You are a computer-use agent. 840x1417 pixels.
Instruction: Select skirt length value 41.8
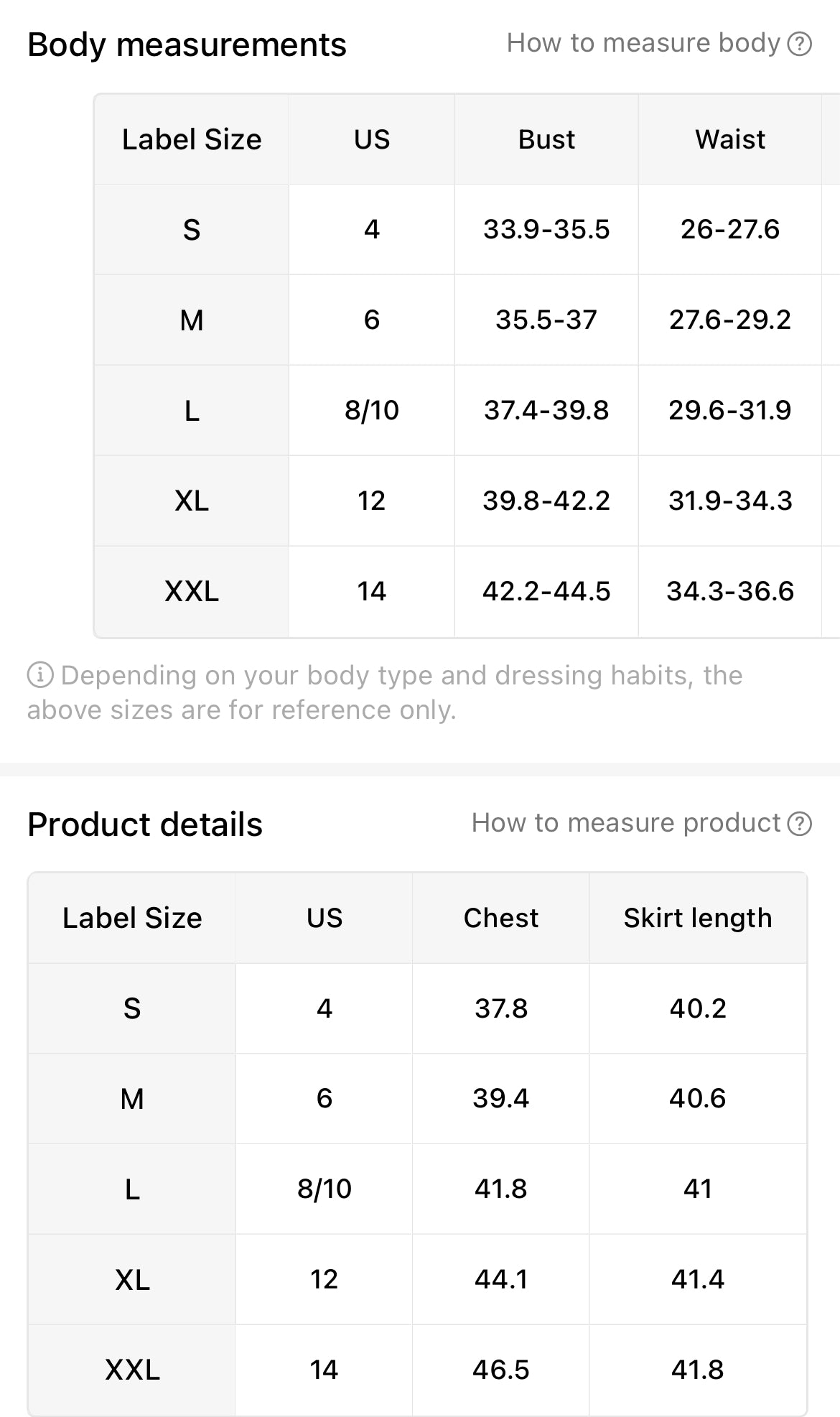[697, 1370]
